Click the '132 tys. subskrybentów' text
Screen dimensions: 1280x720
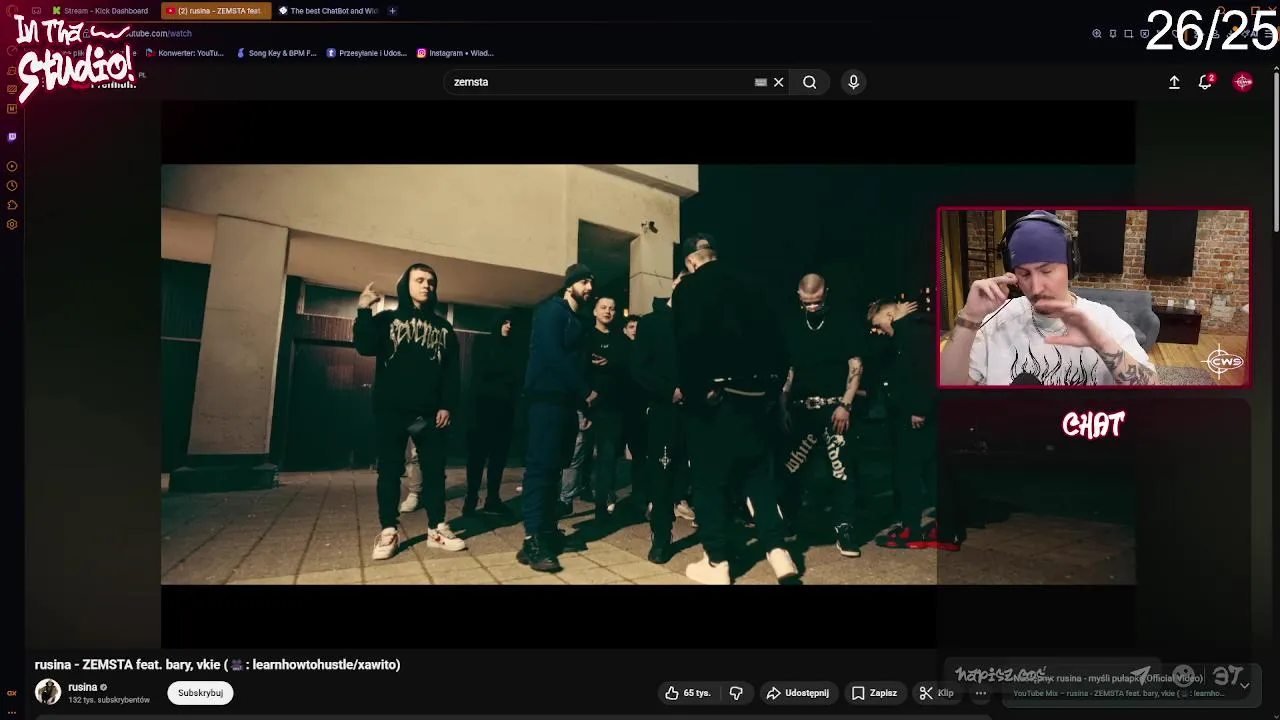coord(109,700)
